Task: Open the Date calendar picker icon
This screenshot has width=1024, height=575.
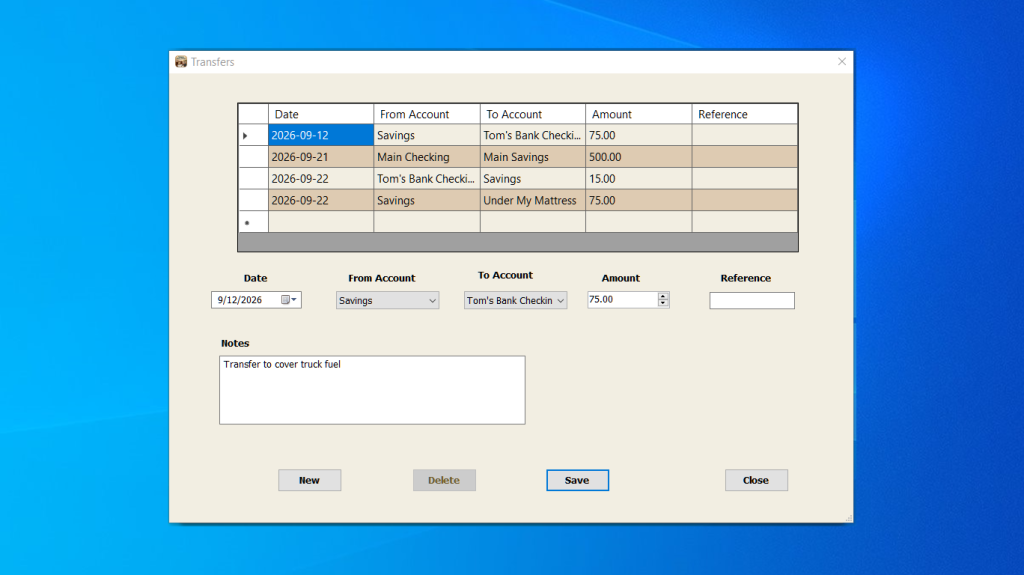Action: tap(289, 299)
